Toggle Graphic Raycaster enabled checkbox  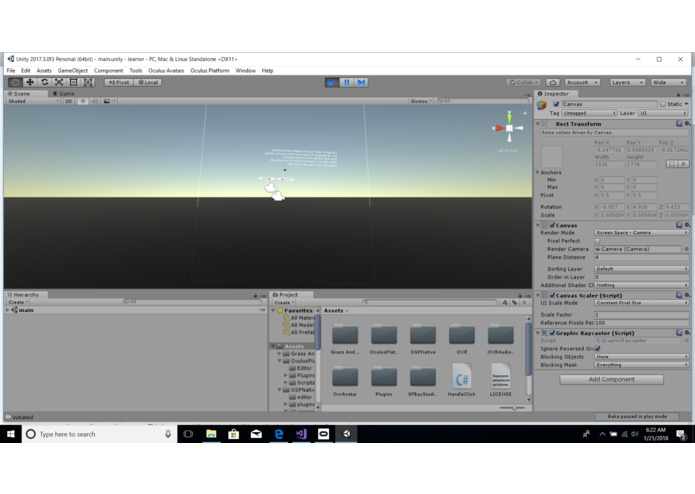(552, 333)
